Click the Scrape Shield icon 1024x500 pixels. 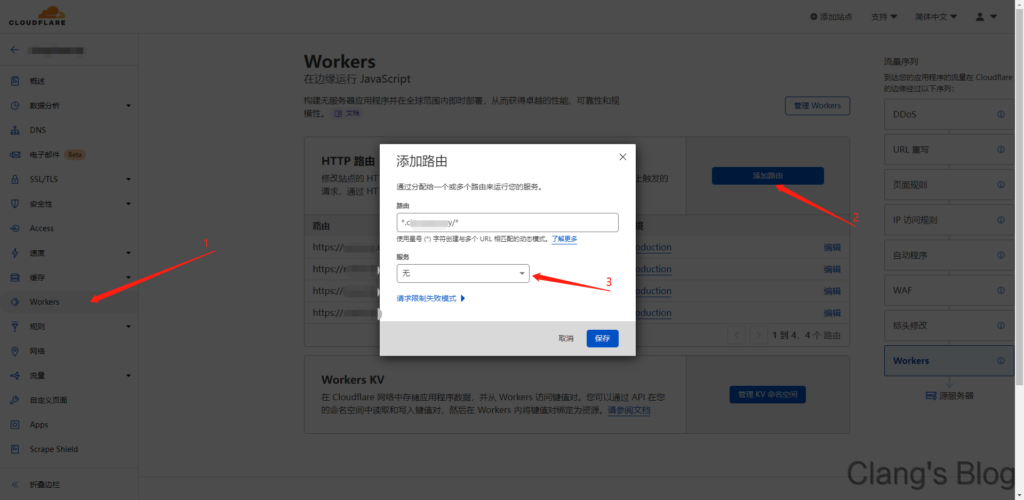(15, 449)
